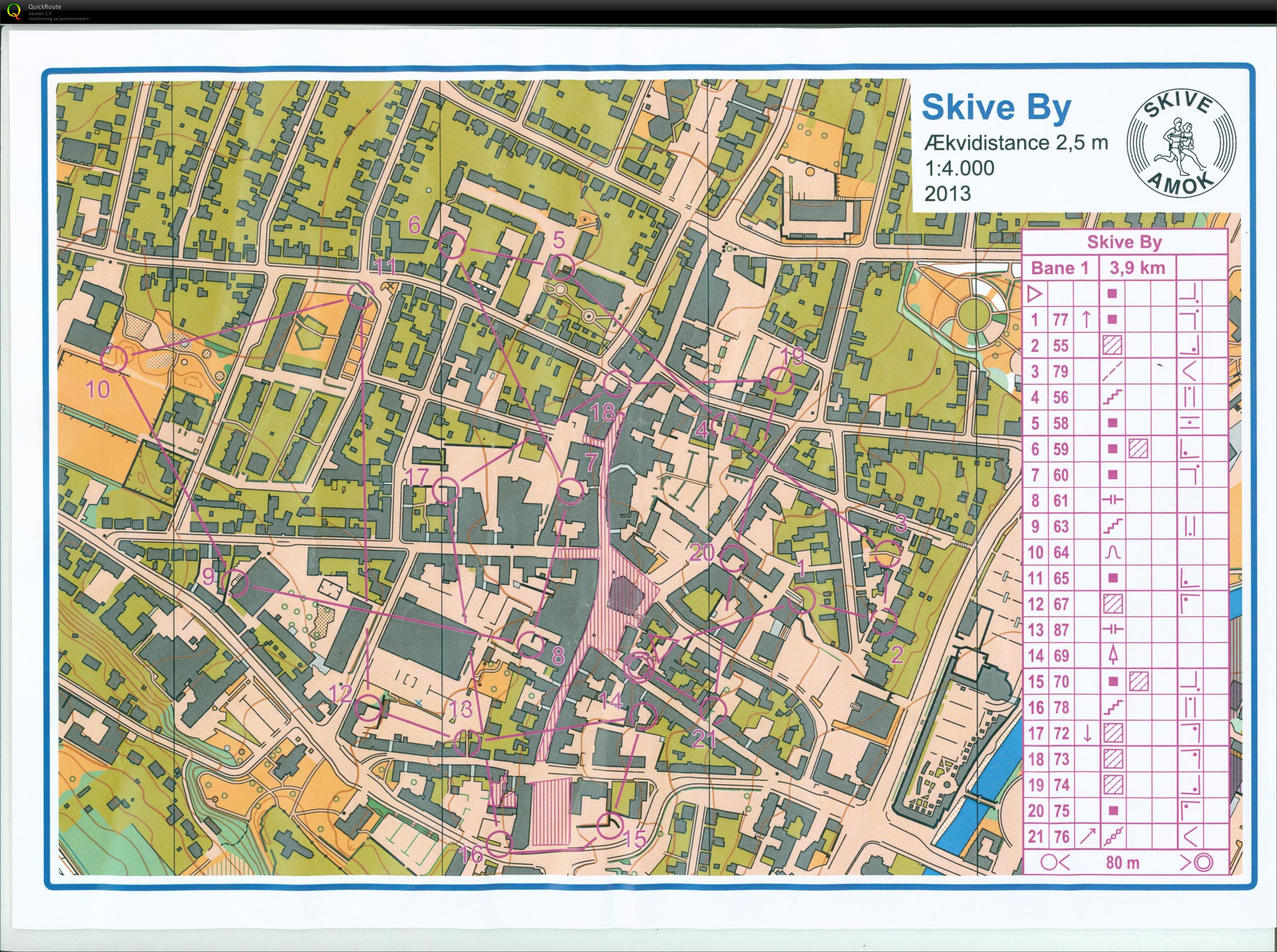This screenshot has width=1277, height=952.
Task: Click control circle 8 on the map
Action: tap(530, 644)
